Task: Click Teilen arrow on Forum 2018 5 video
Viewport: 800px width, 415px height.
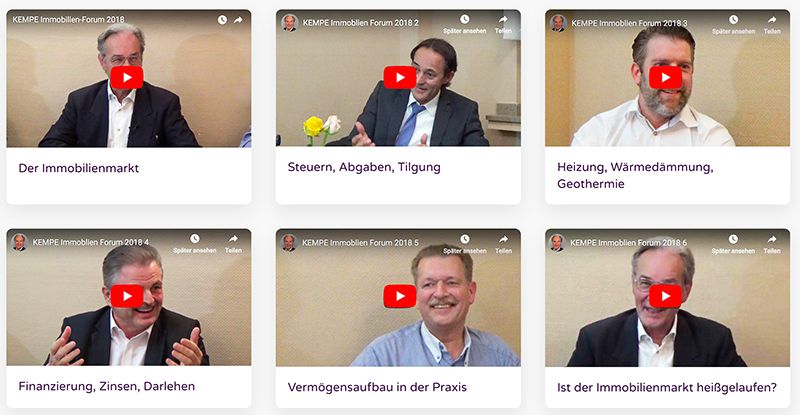Action: pyautogui.click(x=503, y=243)
